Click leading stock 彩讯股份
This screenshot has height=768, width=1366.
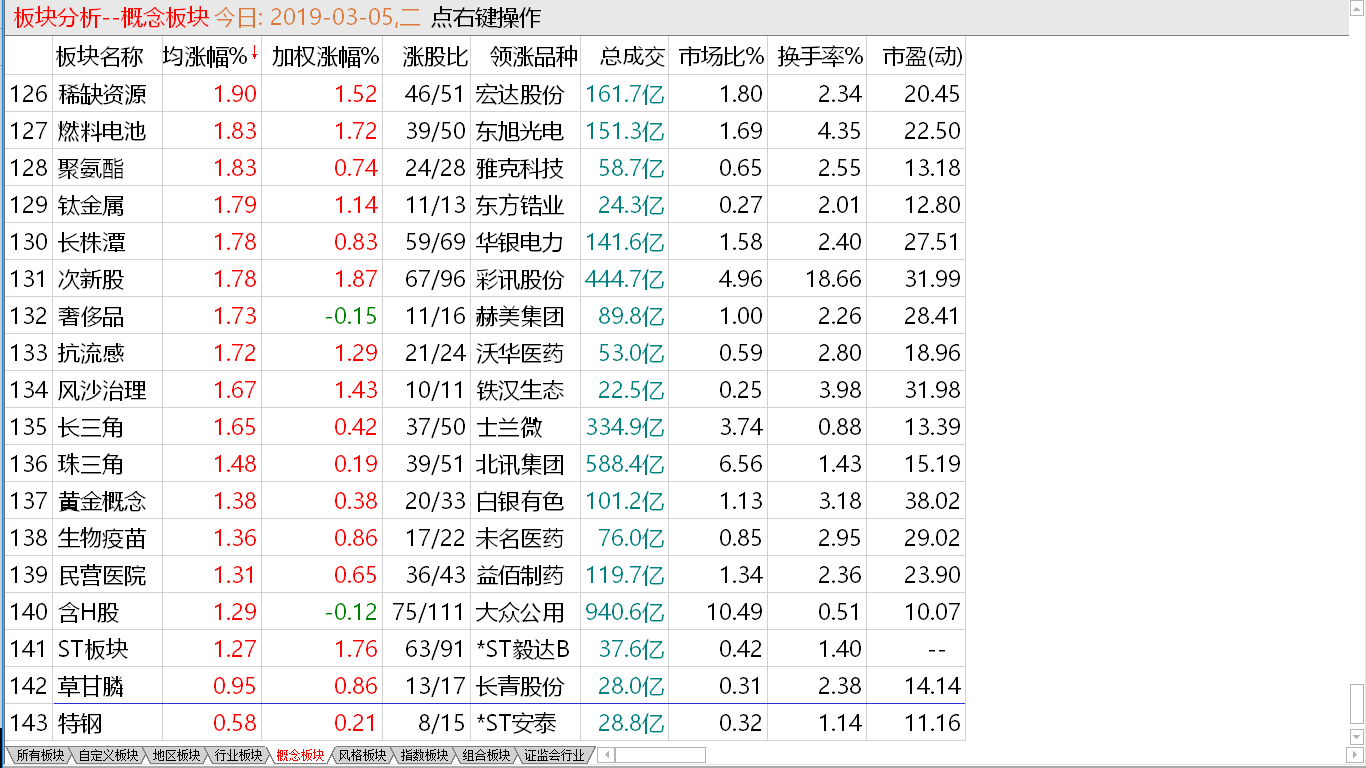click(520, 279)
